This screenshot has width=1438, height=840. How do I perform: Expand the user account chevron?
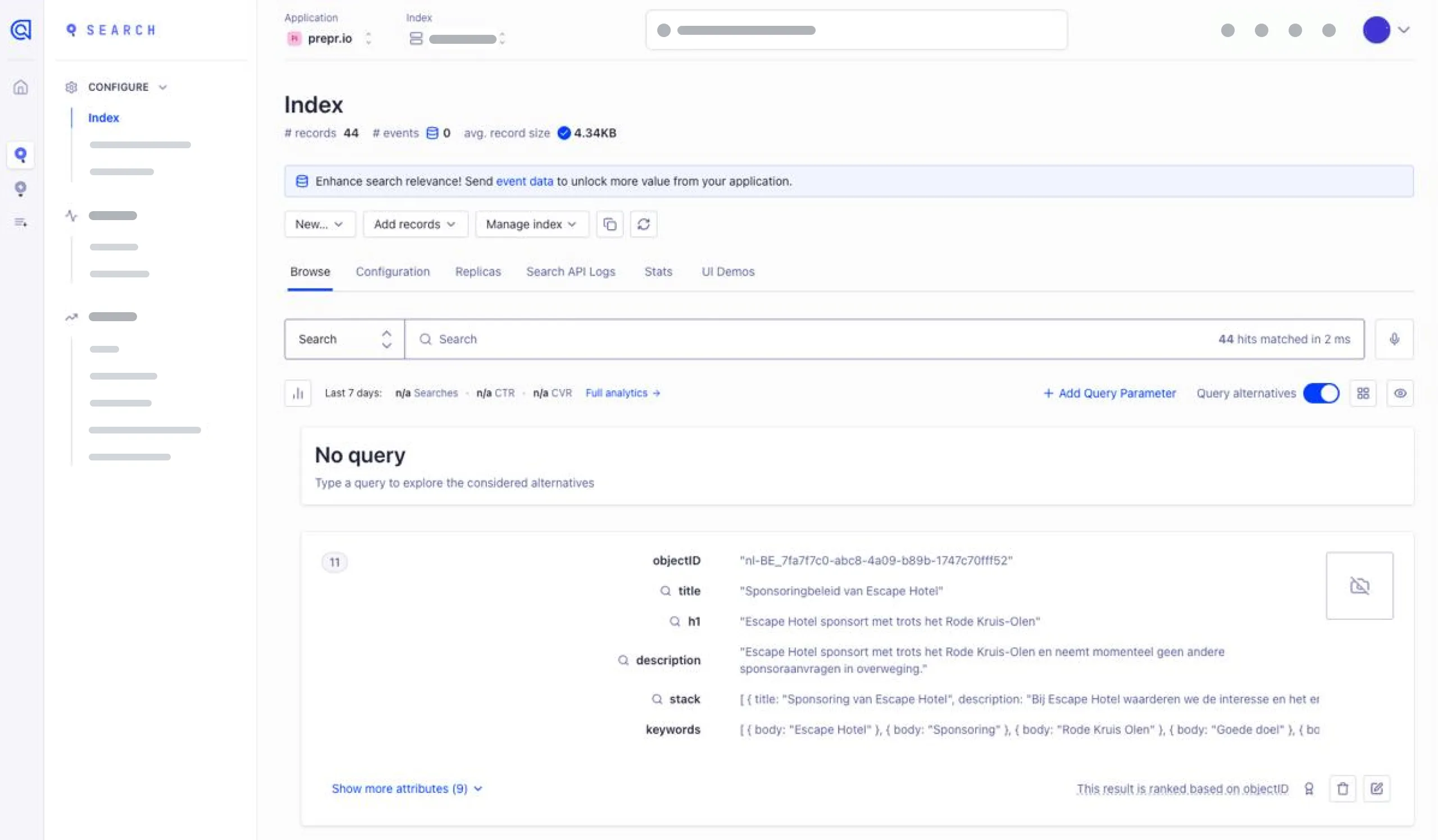click(1404, 30)
